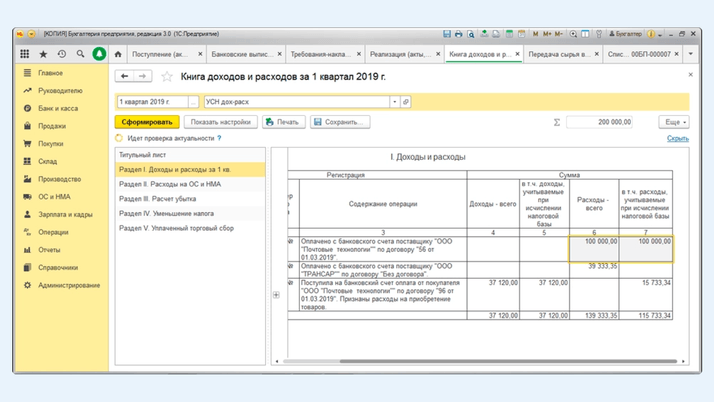Click the Скрыть link
714x402 pixels.
click(677, 139)
